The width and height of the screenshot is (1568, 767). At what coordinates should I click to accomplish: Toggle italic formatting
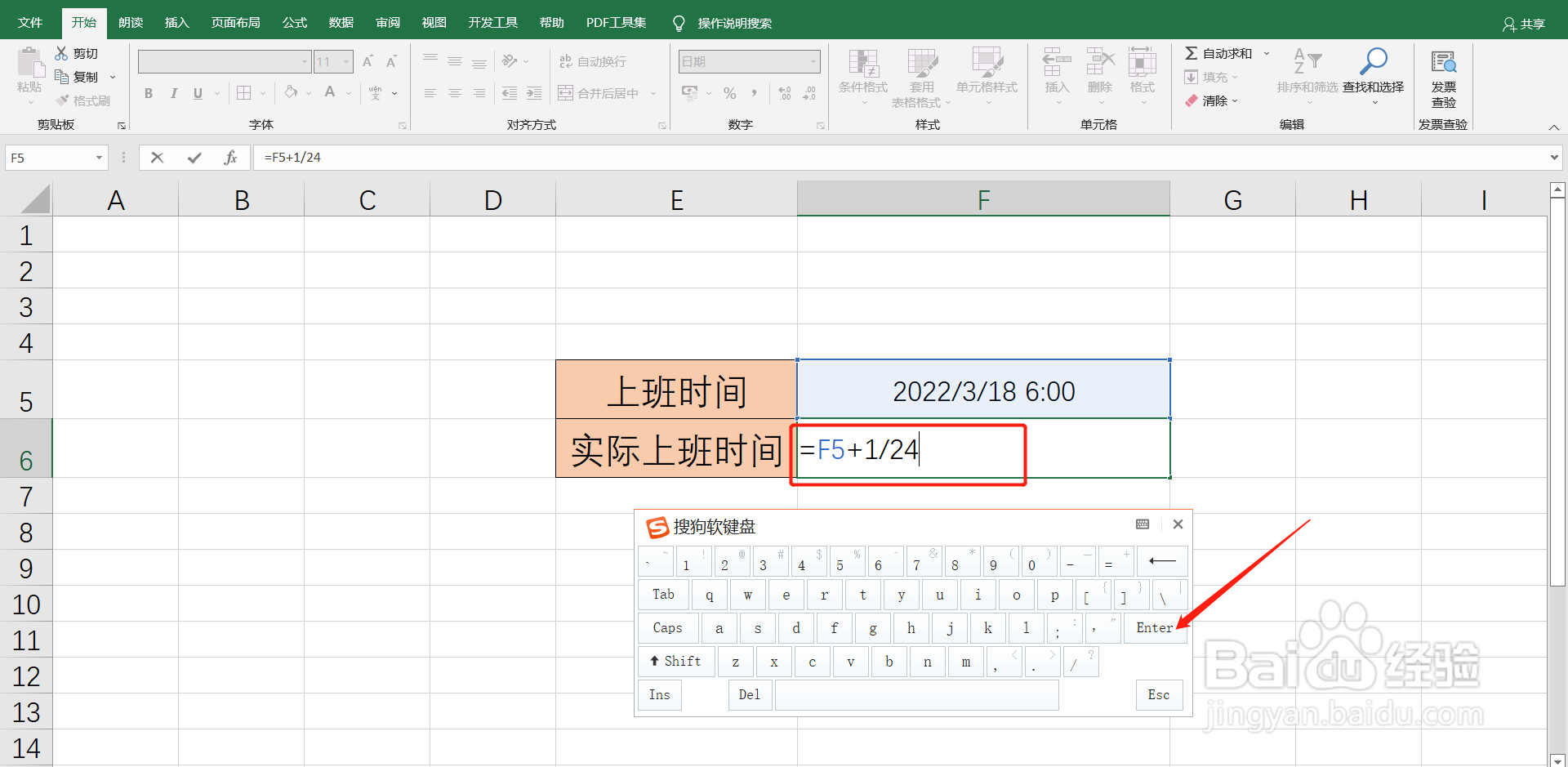pyautogui.click(x=173, y=92)
